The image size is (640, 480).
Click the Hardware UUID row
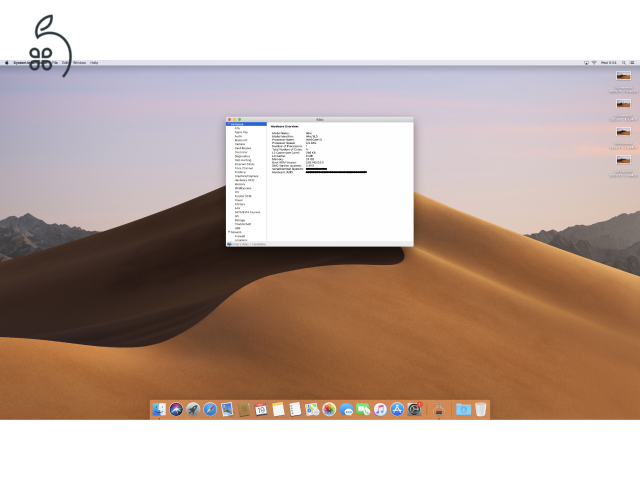point(319,172)
